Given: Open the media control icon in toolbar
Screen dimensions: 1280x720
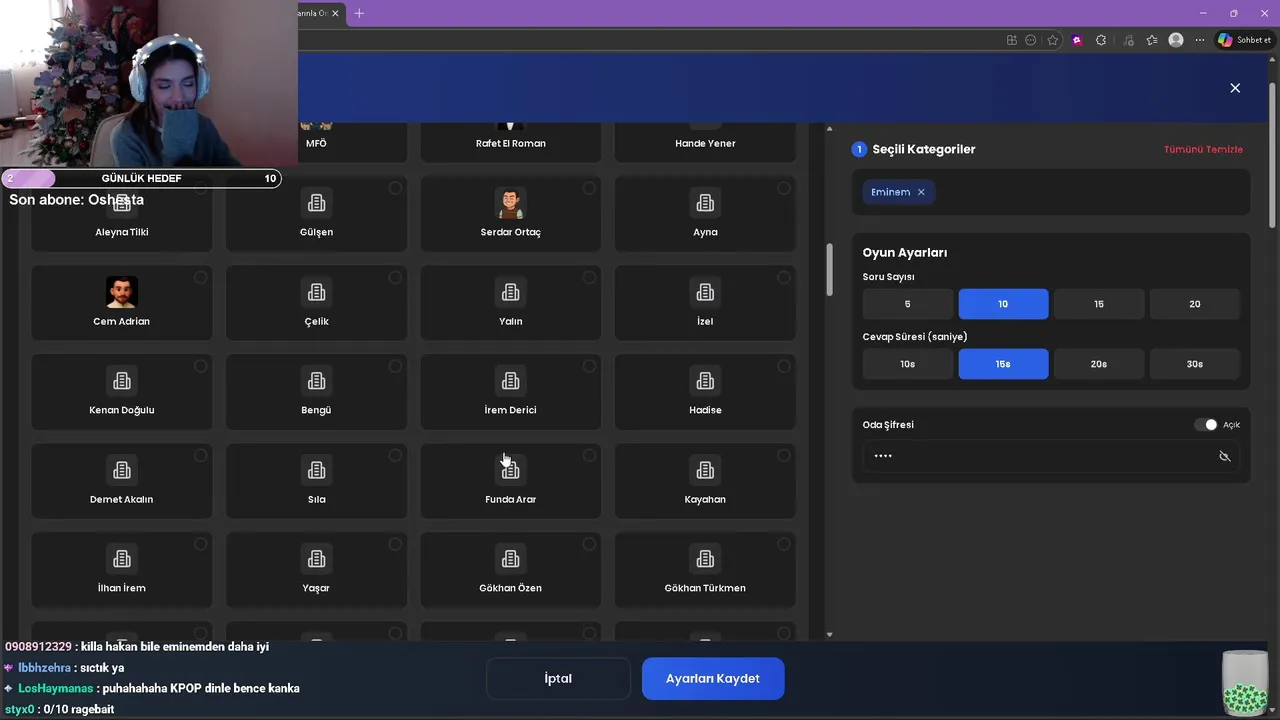Looking at the screenshot, I should pyautogui.click(x=1129, y=40).
